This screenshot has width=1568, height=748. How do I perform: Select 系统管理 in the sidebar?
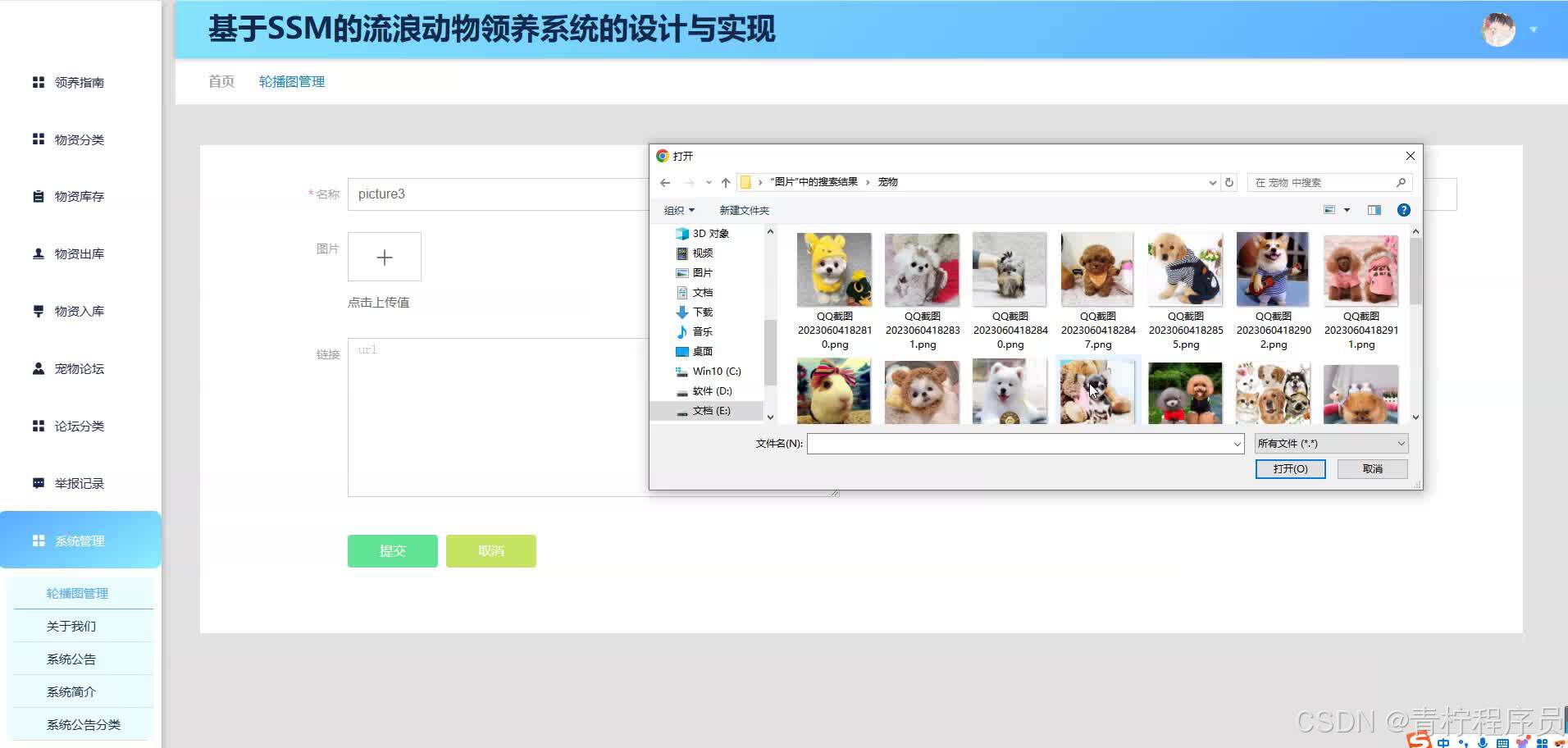[80, 540]
